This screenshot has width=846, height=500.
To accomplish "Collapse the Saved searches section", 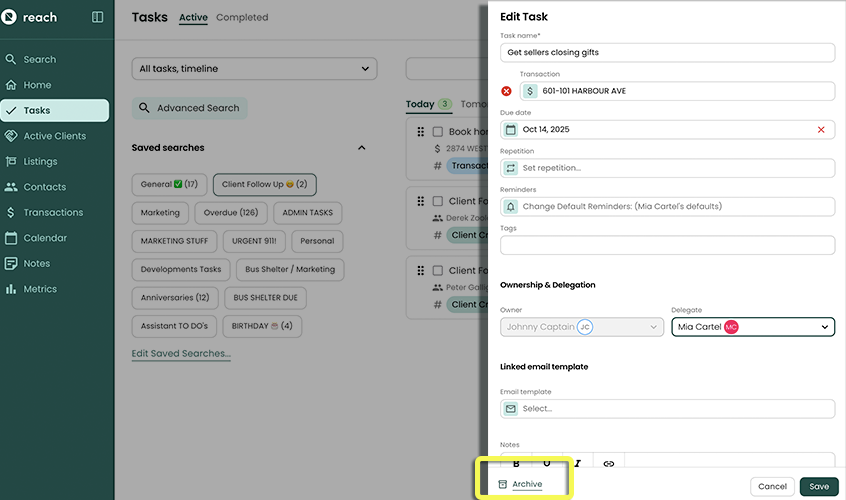I will coord(361,148).
